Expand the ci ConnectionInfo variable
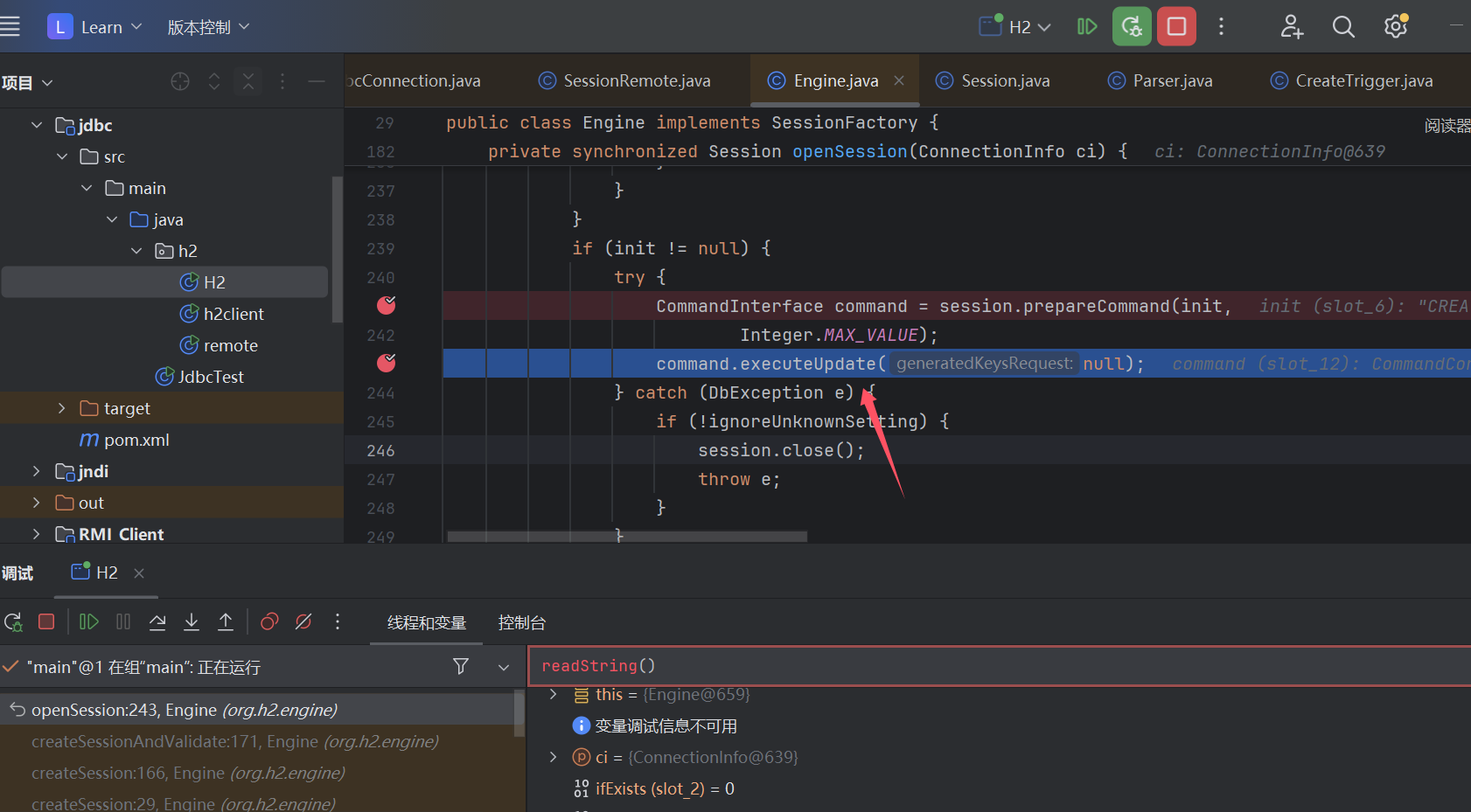 coord(553,757)
